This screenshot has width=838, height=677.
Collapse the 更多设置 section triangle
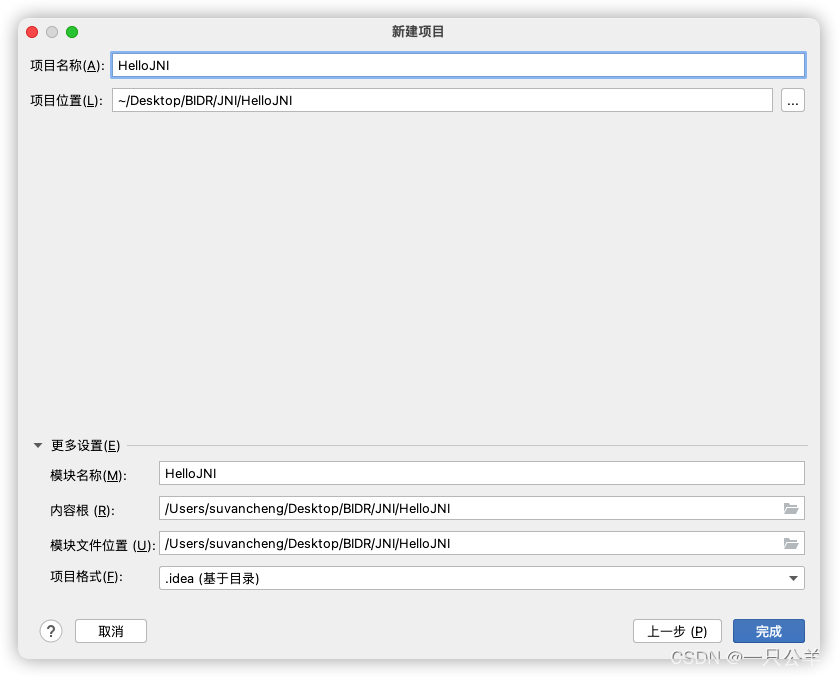(x=38, y=445)
